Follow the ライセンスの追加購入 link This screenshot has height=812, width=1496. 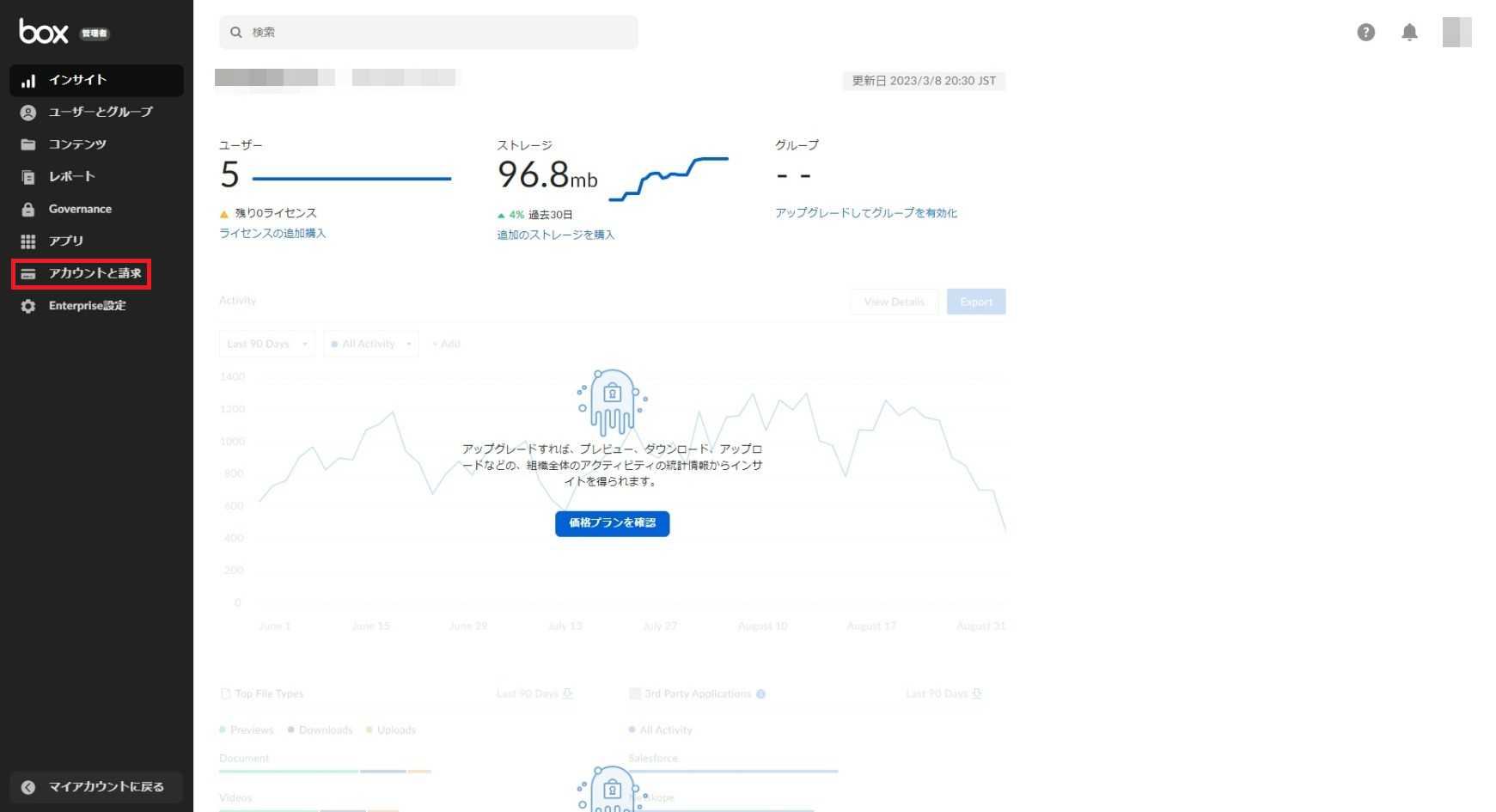(x=272, y=234)
